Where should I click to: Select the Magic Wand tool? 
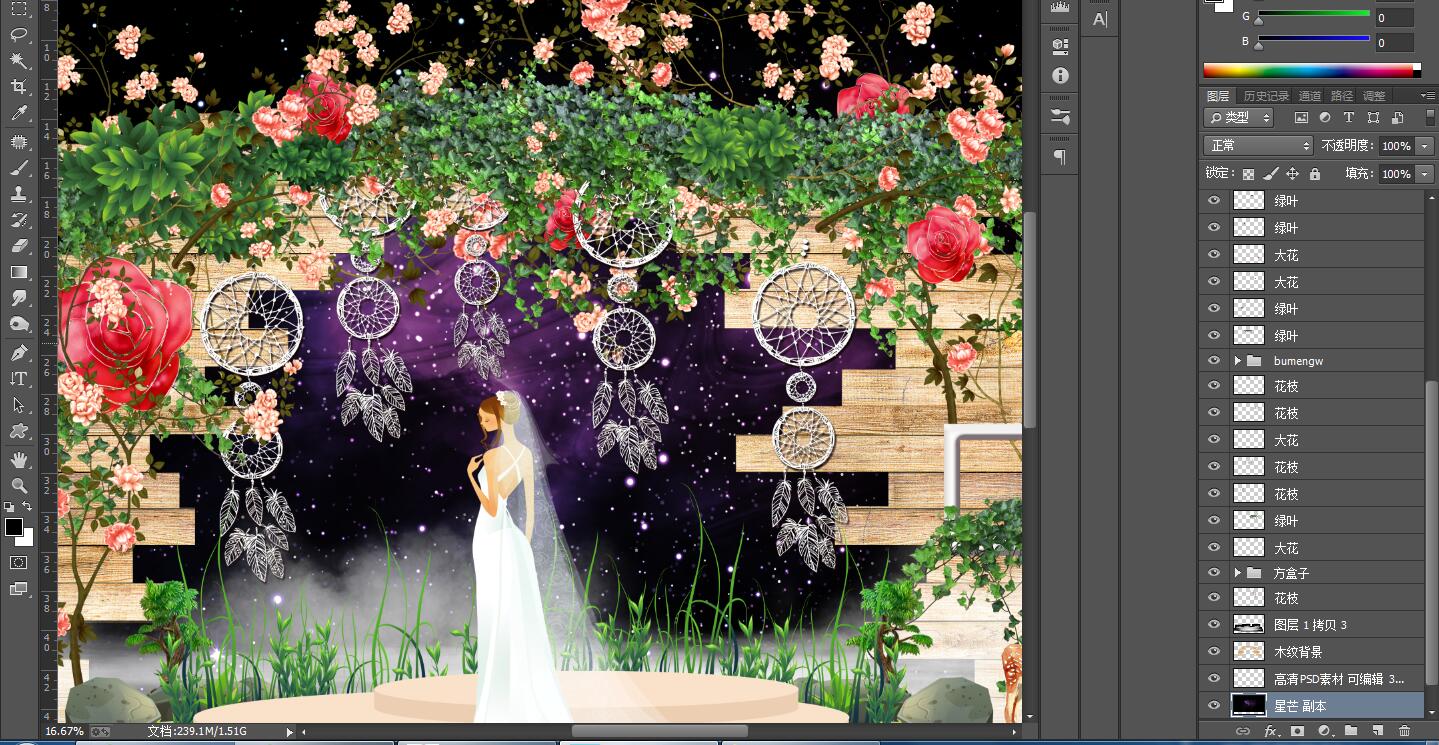coord(19,61)
